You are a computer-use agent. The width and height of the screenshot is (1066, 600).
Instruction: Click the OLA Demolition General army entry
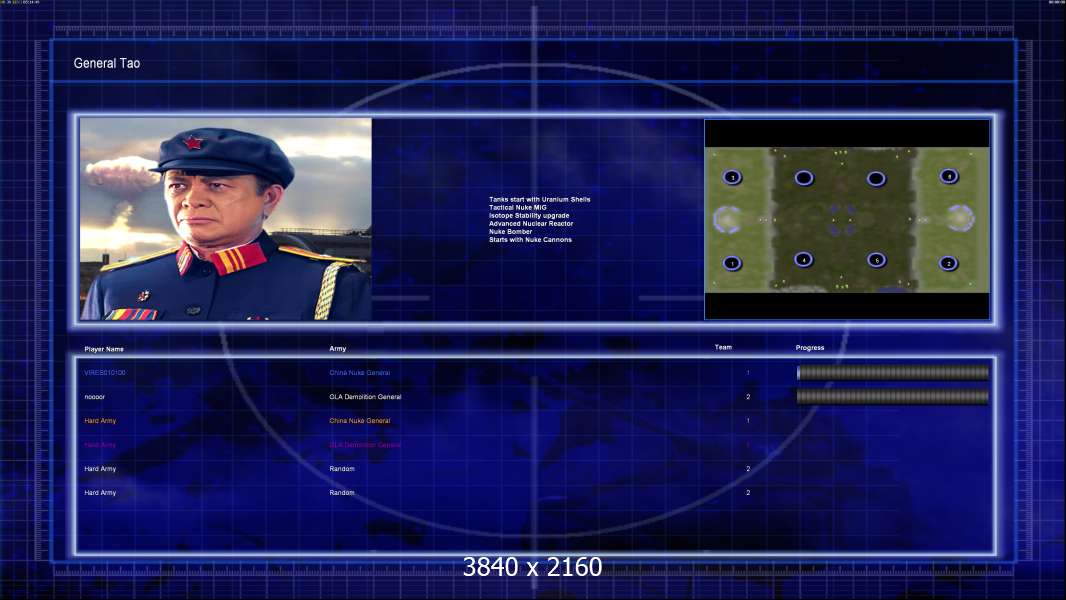[x=365, y=397]
